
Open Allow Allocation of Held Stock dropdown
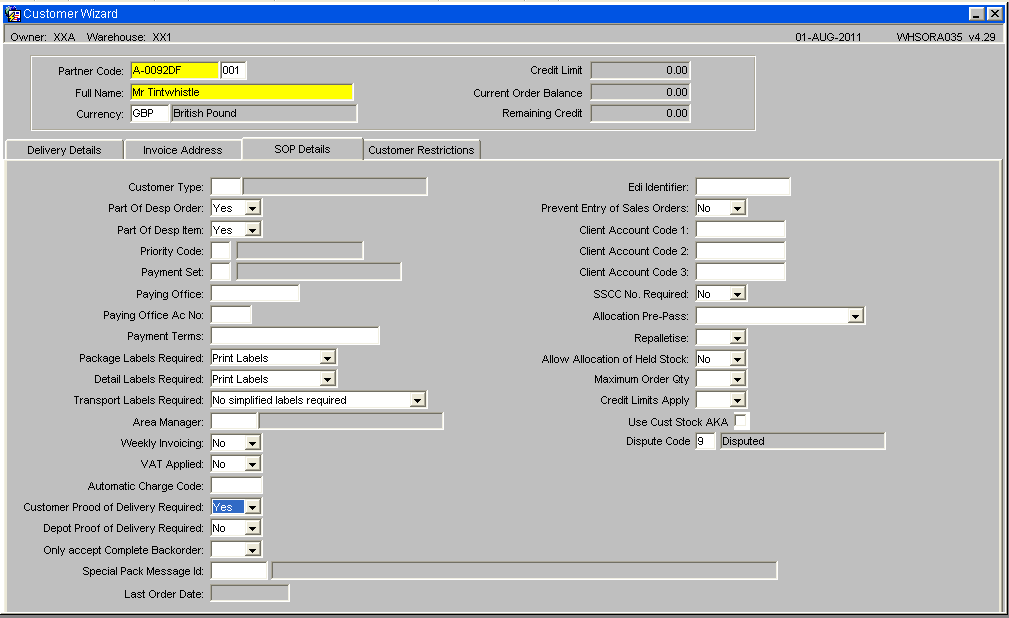(x=738, y=359)
